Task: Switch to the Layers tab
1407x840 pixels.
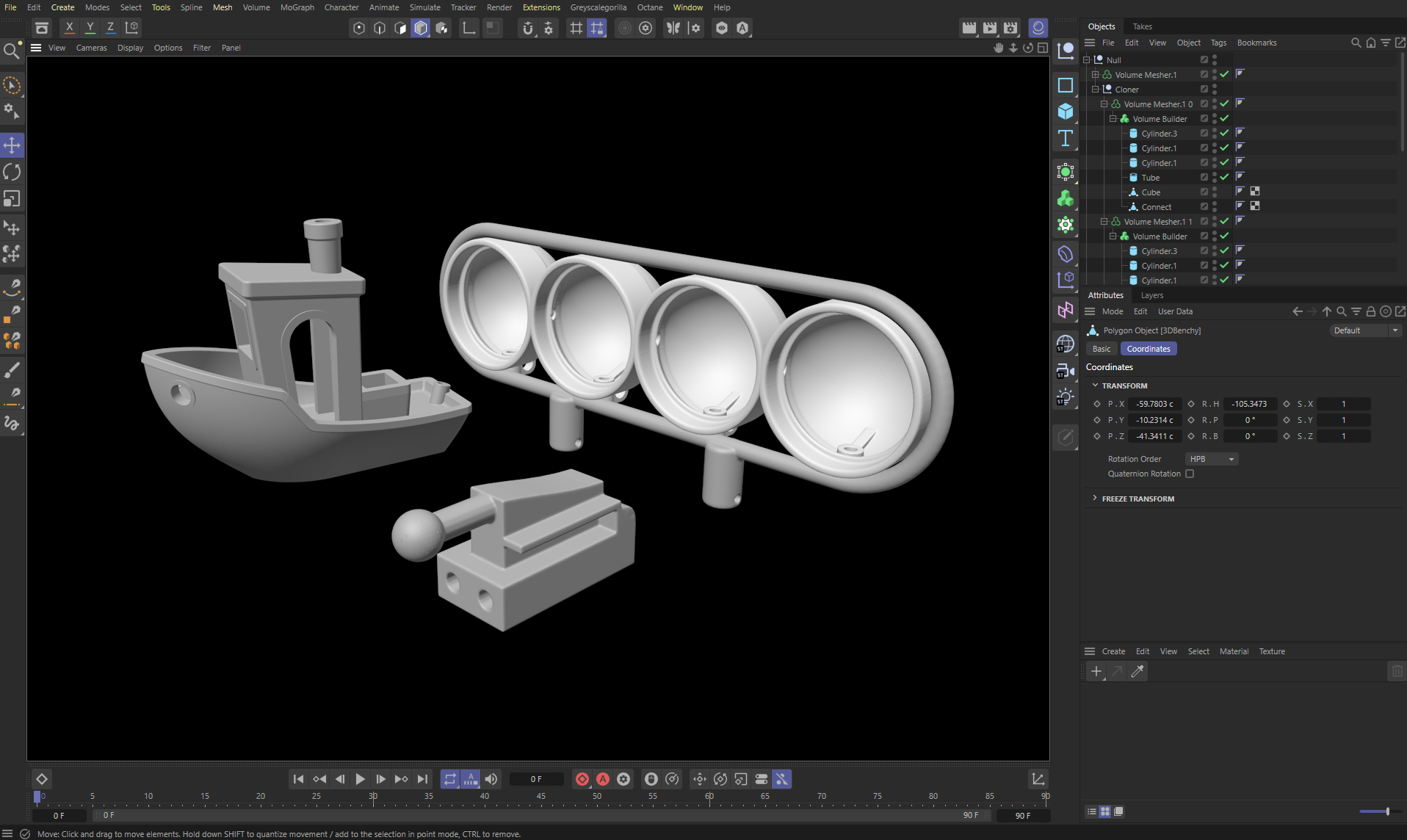Action: tap(1151, 295)
